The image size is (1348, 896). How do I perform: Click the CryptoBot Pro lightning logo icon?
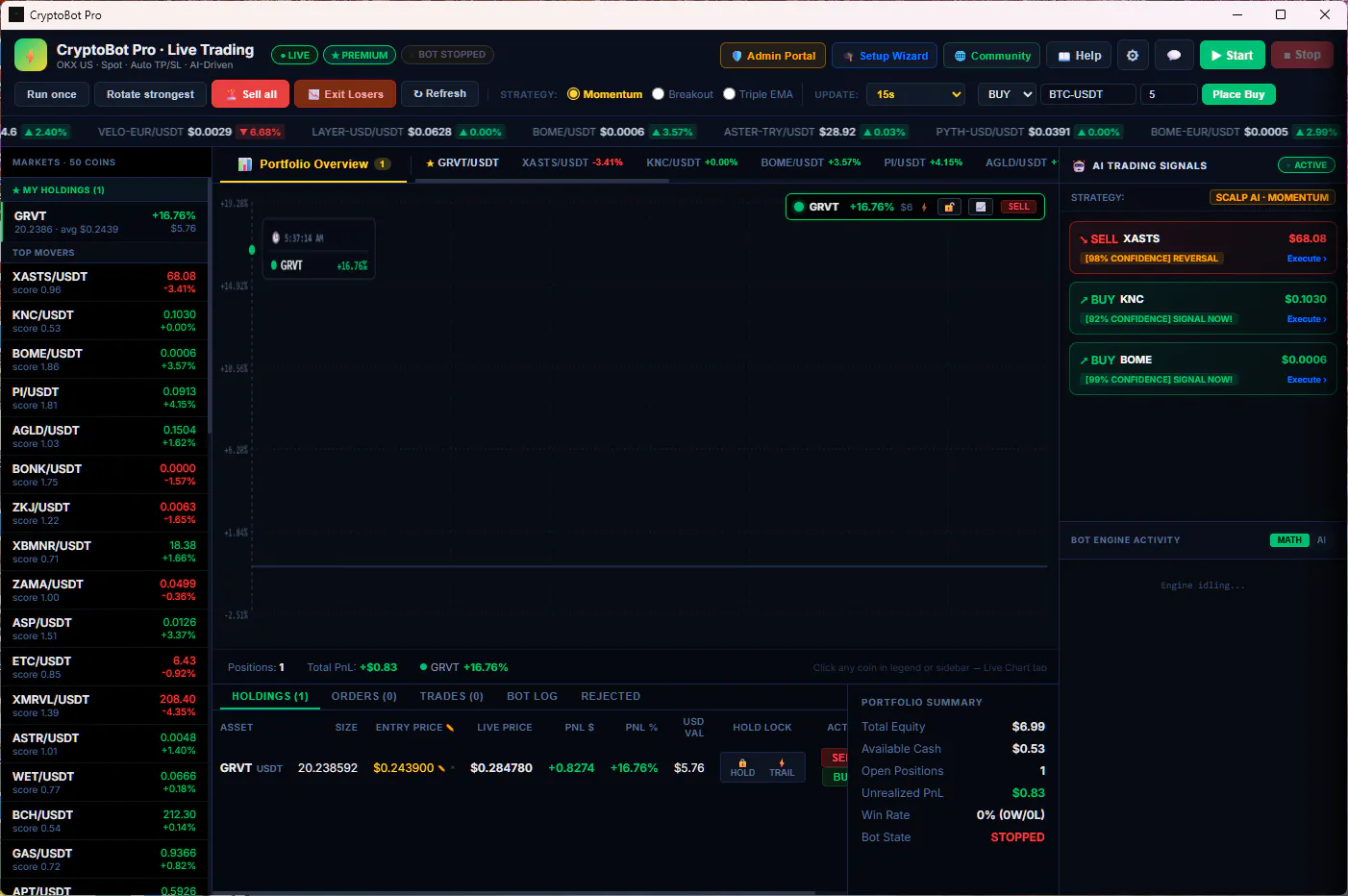(x=31, y=56)
